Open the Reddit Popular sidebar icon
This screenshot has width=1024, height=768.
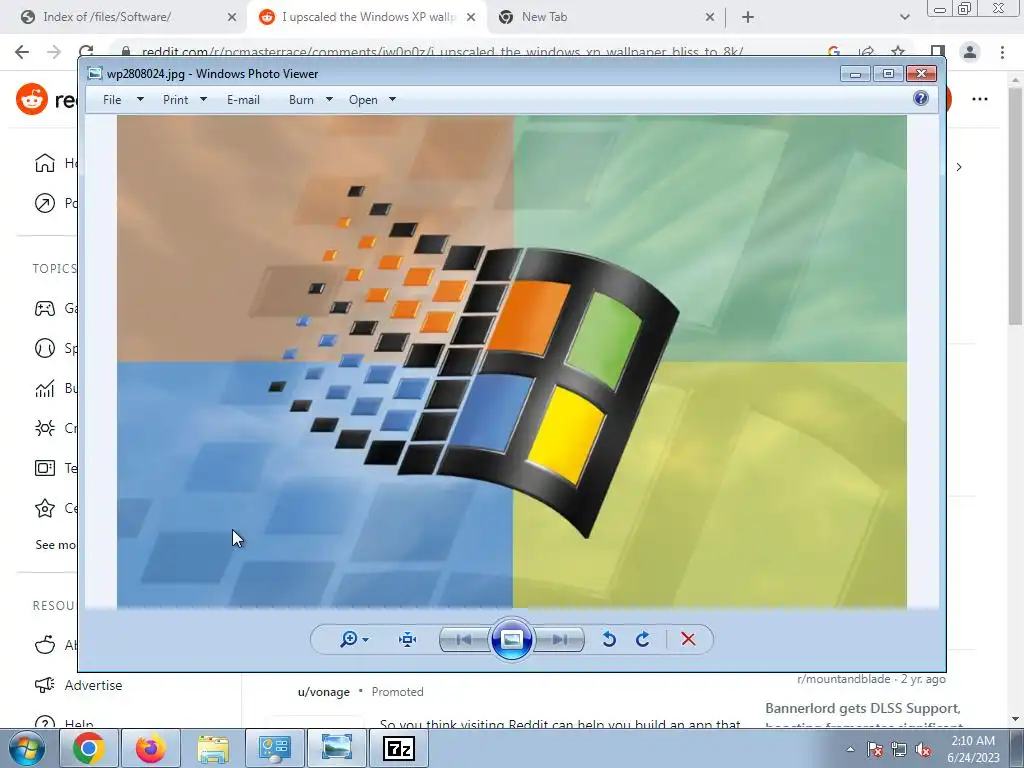[44, 203]
